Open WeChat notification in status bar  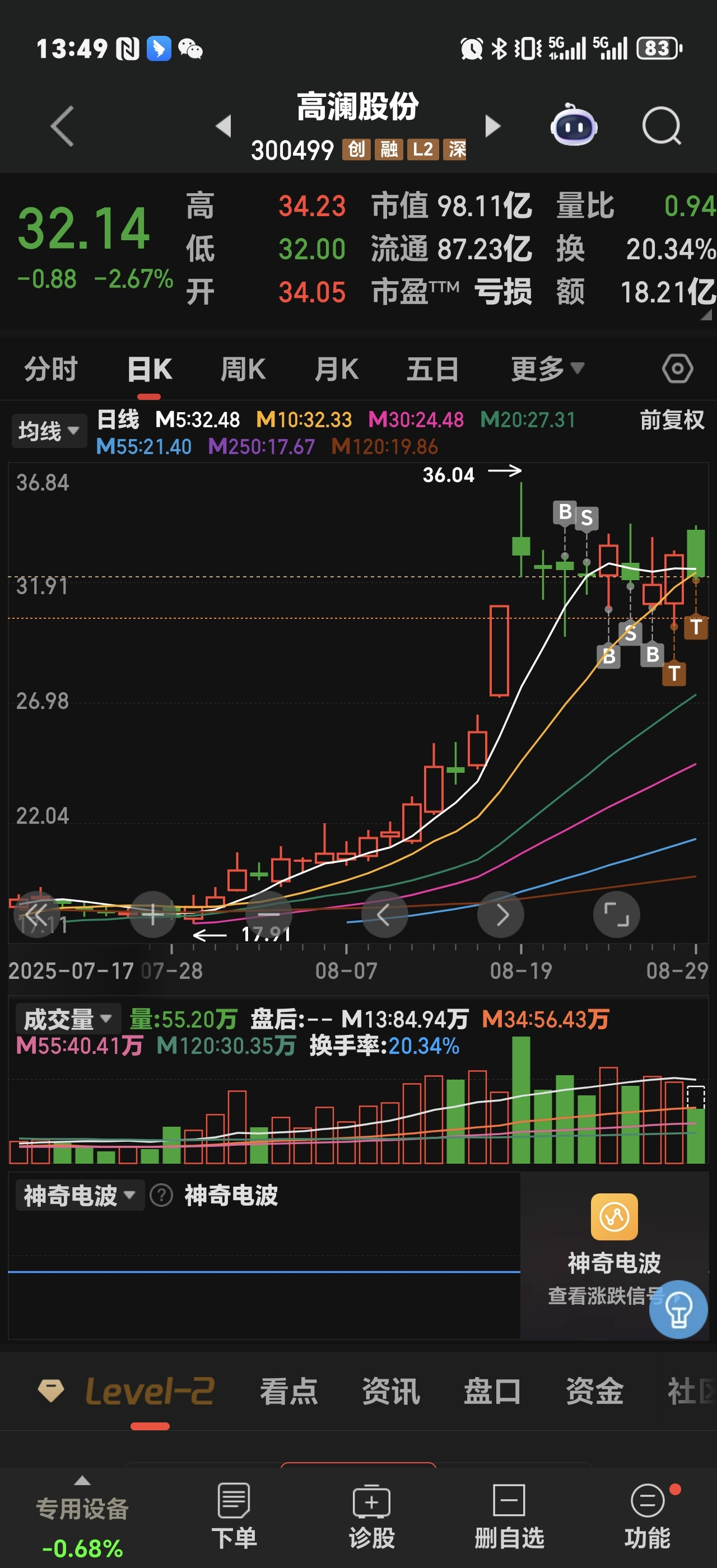point(190,48)
